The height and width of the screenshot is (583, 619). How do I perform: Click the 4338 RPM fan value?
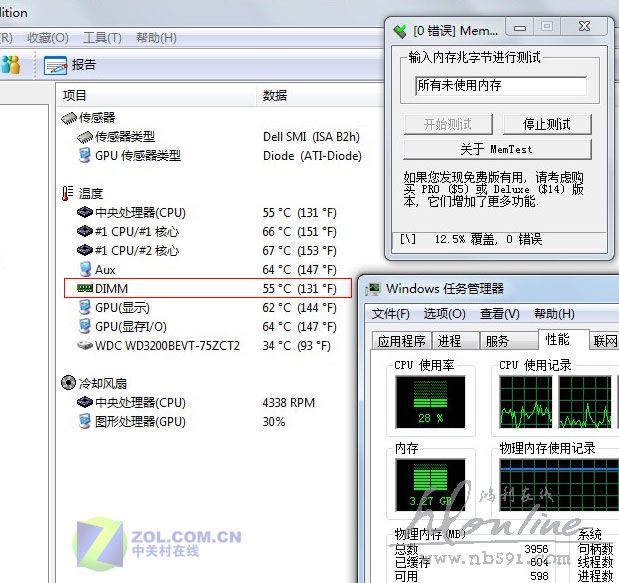(289, 403)
